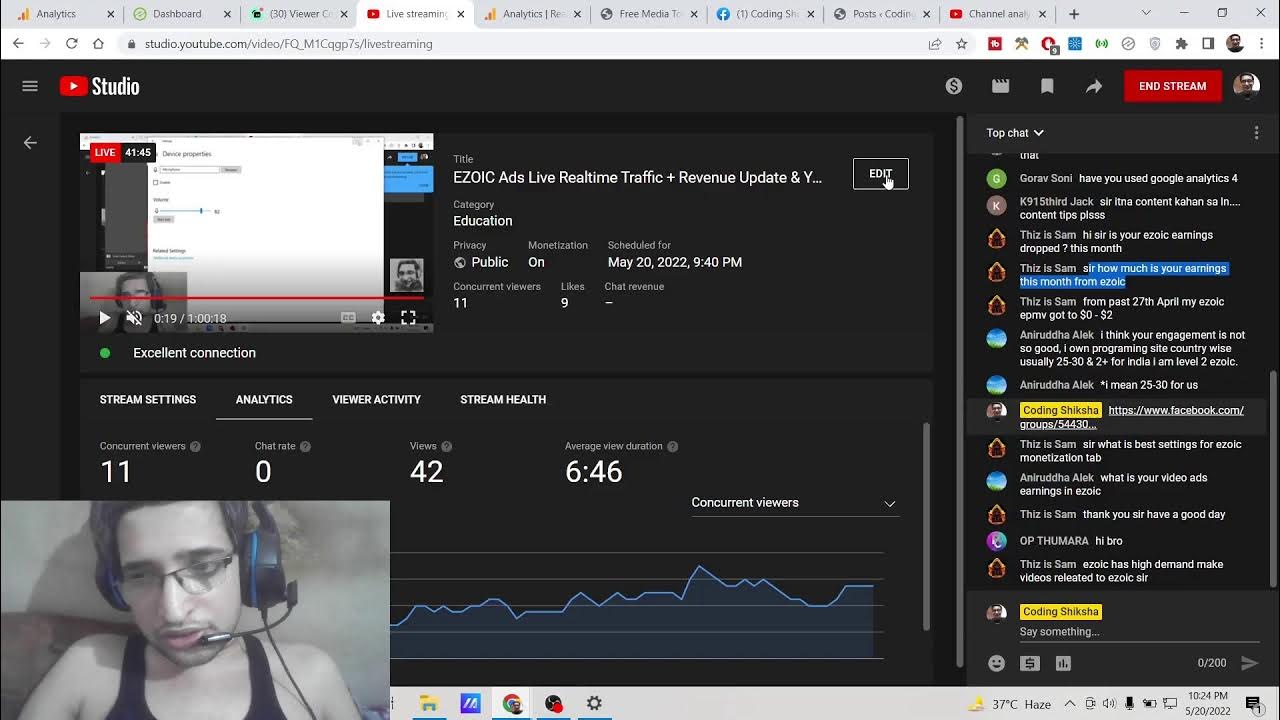Open the hamburger navigation menu
The width and height of the screenshot is (1280, 720).
click(x=30, y=86)
